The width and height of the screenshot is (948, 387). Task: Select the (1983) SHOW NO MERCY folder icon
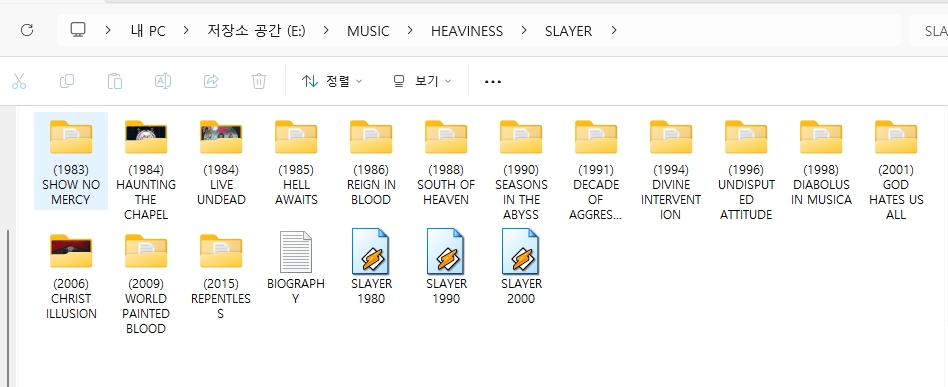pyautogui.click(x=71, y=137)
